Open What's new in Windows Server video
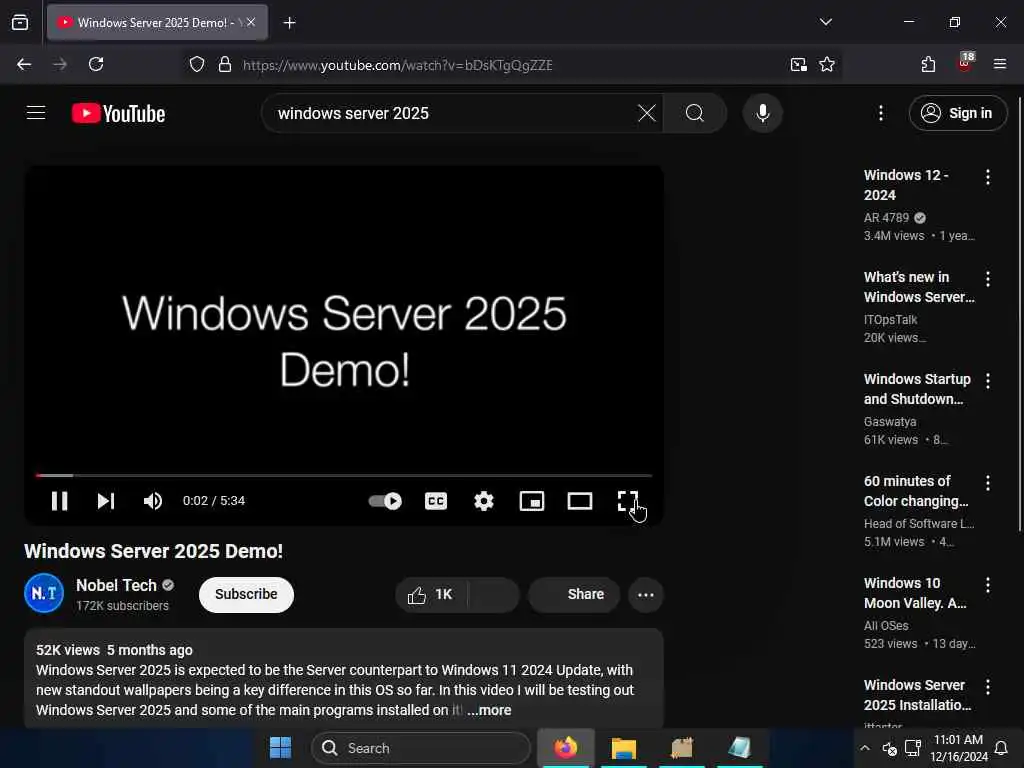This screenshot has width=1024, height=768. point(919,287)
